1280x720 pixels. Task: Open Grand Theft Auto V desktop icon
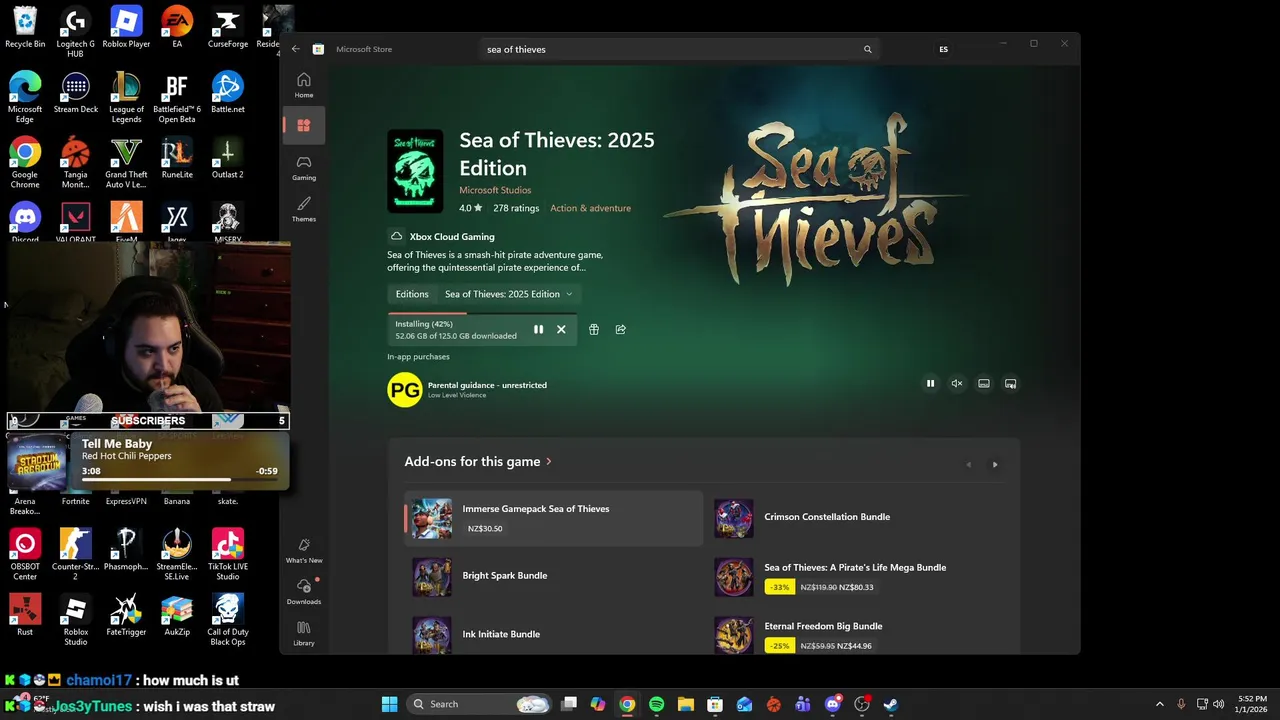(x=126, y=163)
